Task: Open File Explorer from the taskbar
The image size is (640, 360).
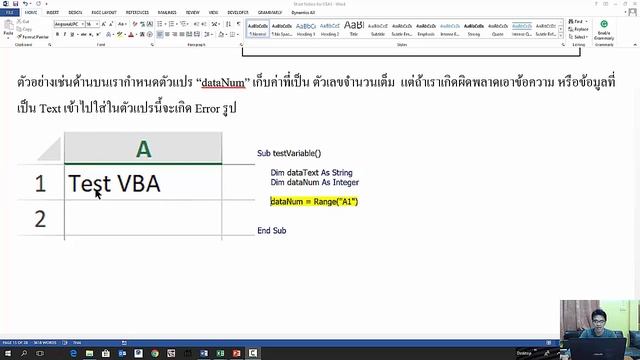Action: (89, 353)
